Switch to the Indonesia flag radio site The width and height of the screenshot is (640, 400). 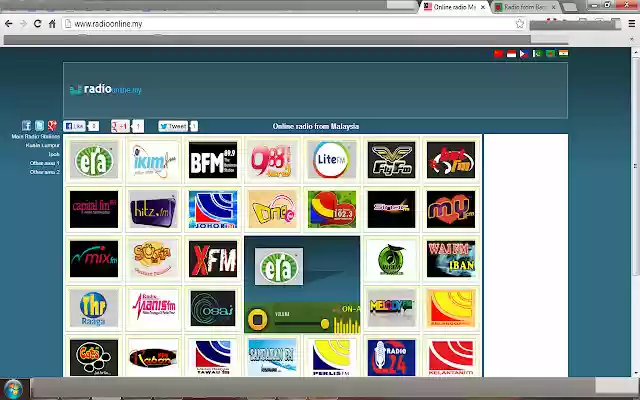[511, 54]
